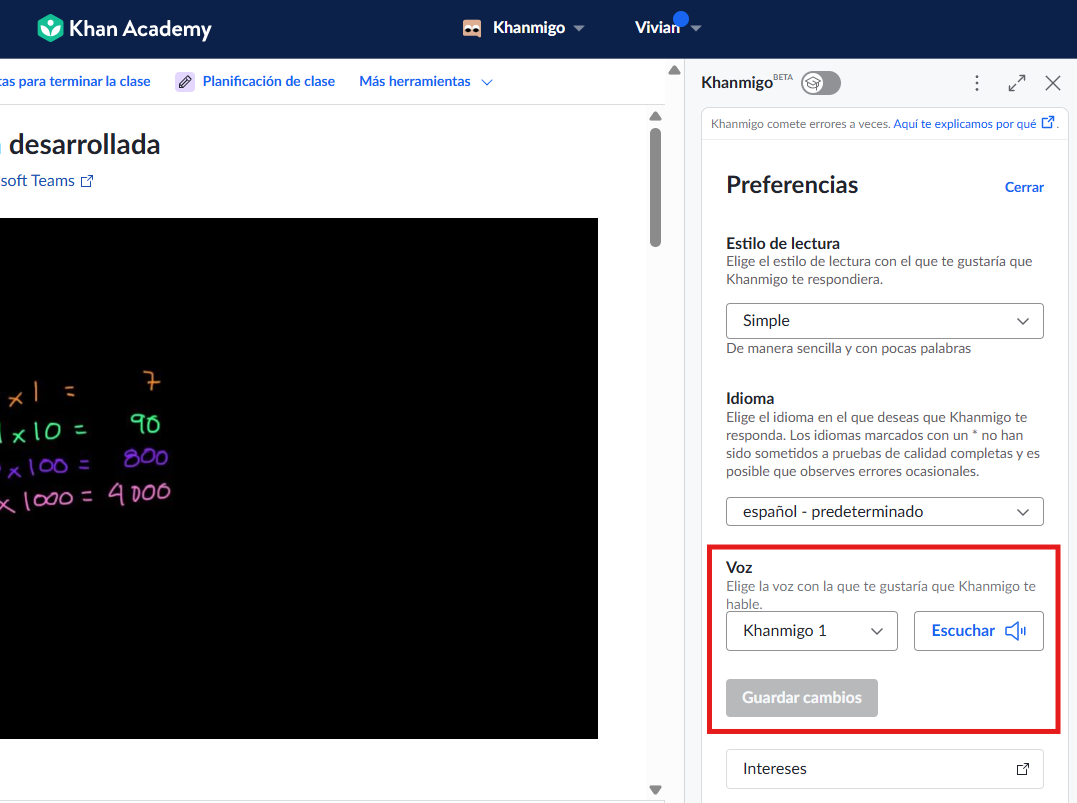1077x803 pixels.
Task: Click the 'De manera sencilla y con pocas palabras' text
Action: pyautogui.click(x=848, y=348)
